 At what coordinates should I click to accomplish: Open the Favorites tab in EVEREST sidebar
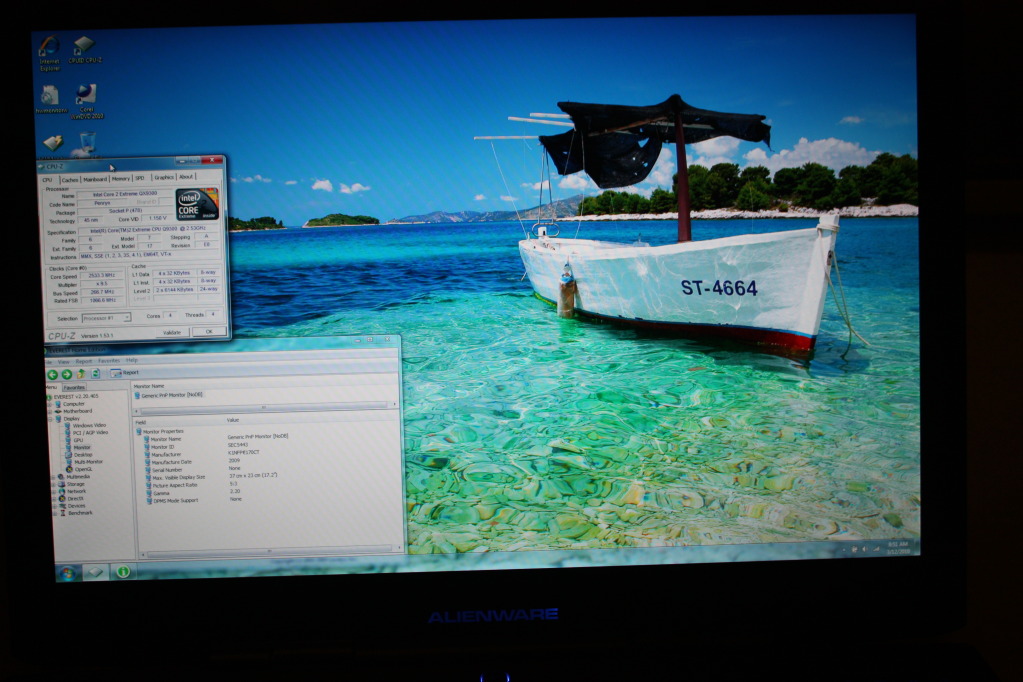(74, 387)
